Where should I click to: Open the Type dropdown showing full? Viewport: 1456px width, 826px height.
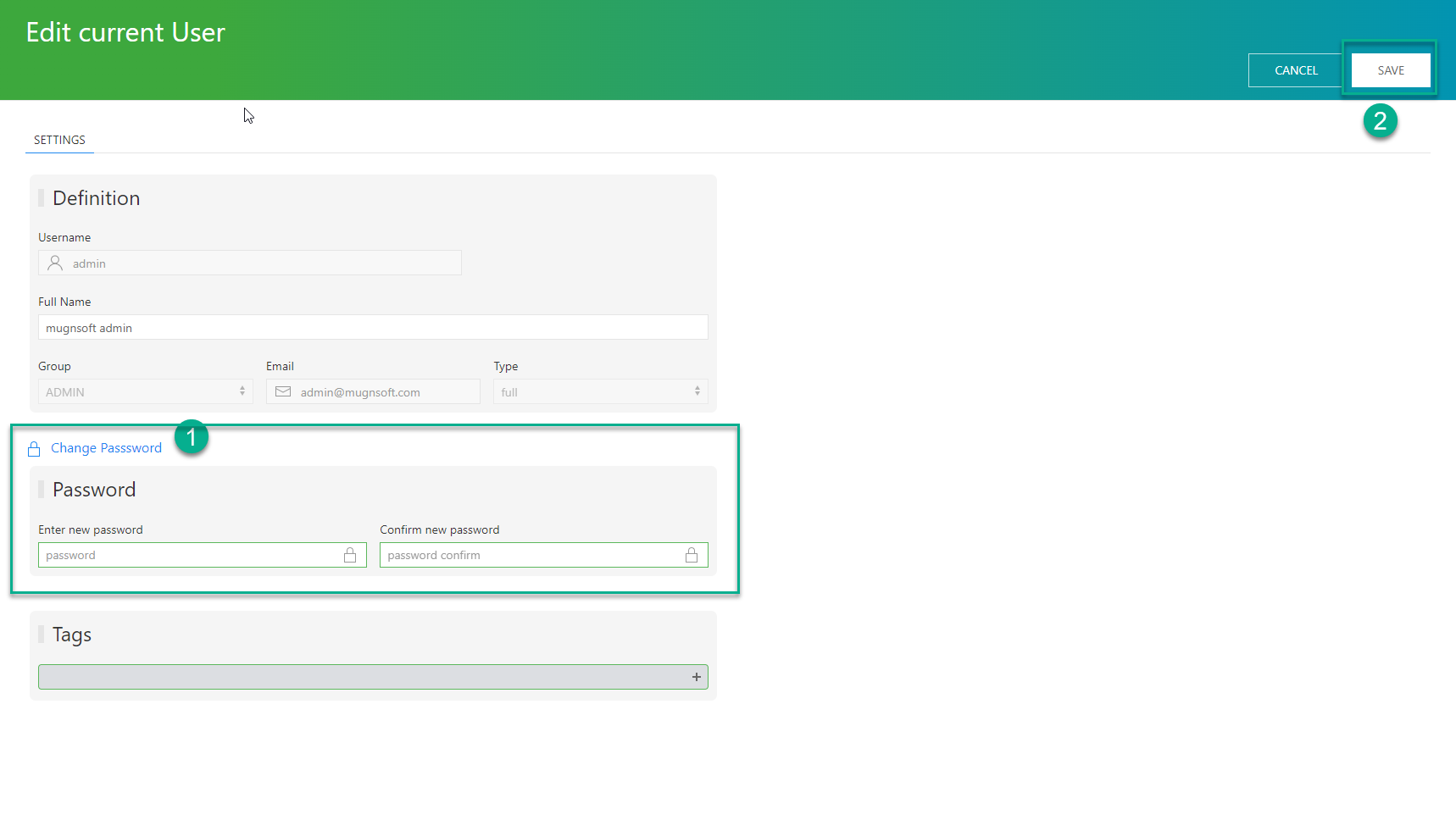click(x=601, y=391)
